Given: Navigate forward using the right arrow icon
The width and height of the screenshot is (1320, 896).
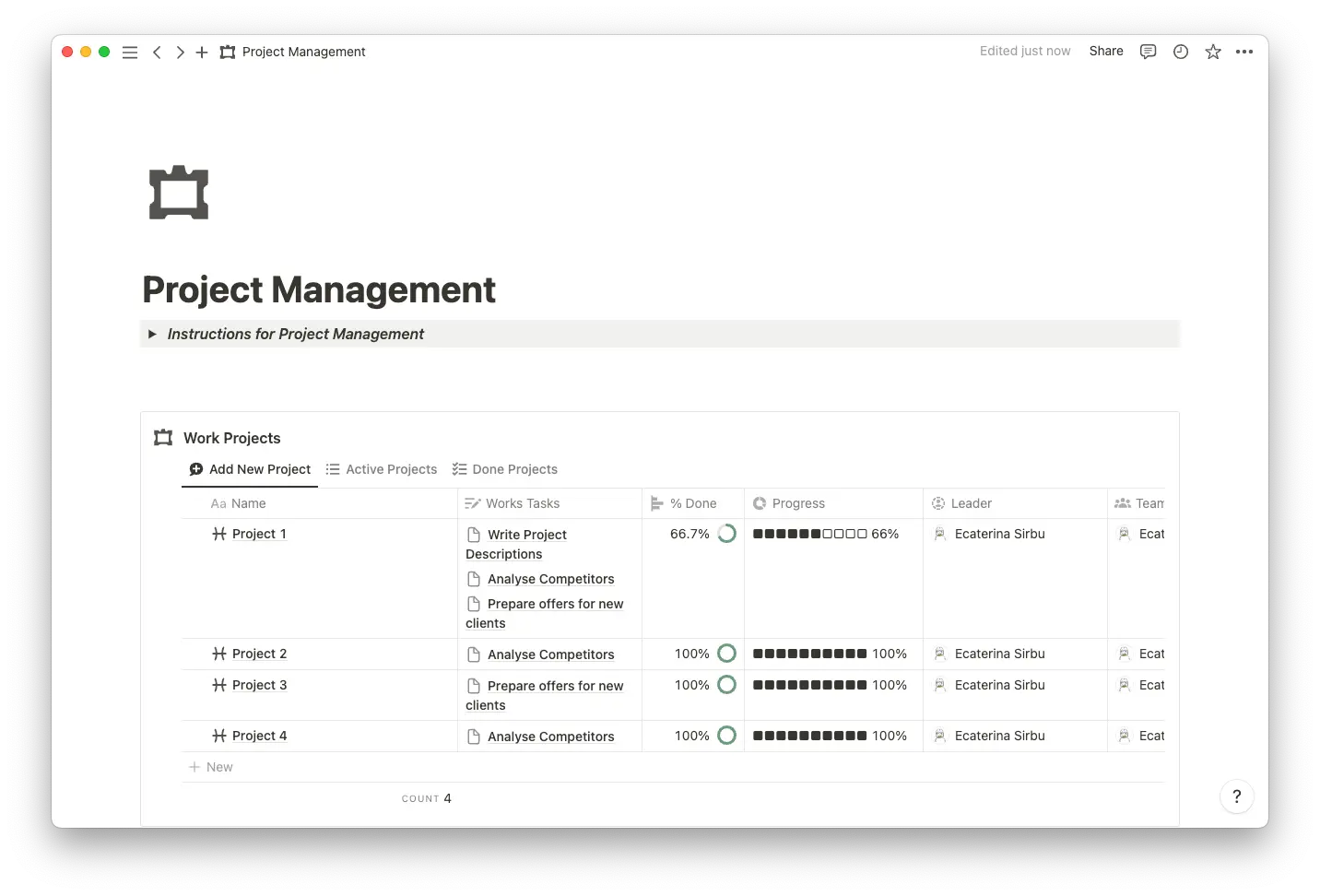Looking at the screenshot, I should pos(181,53).
